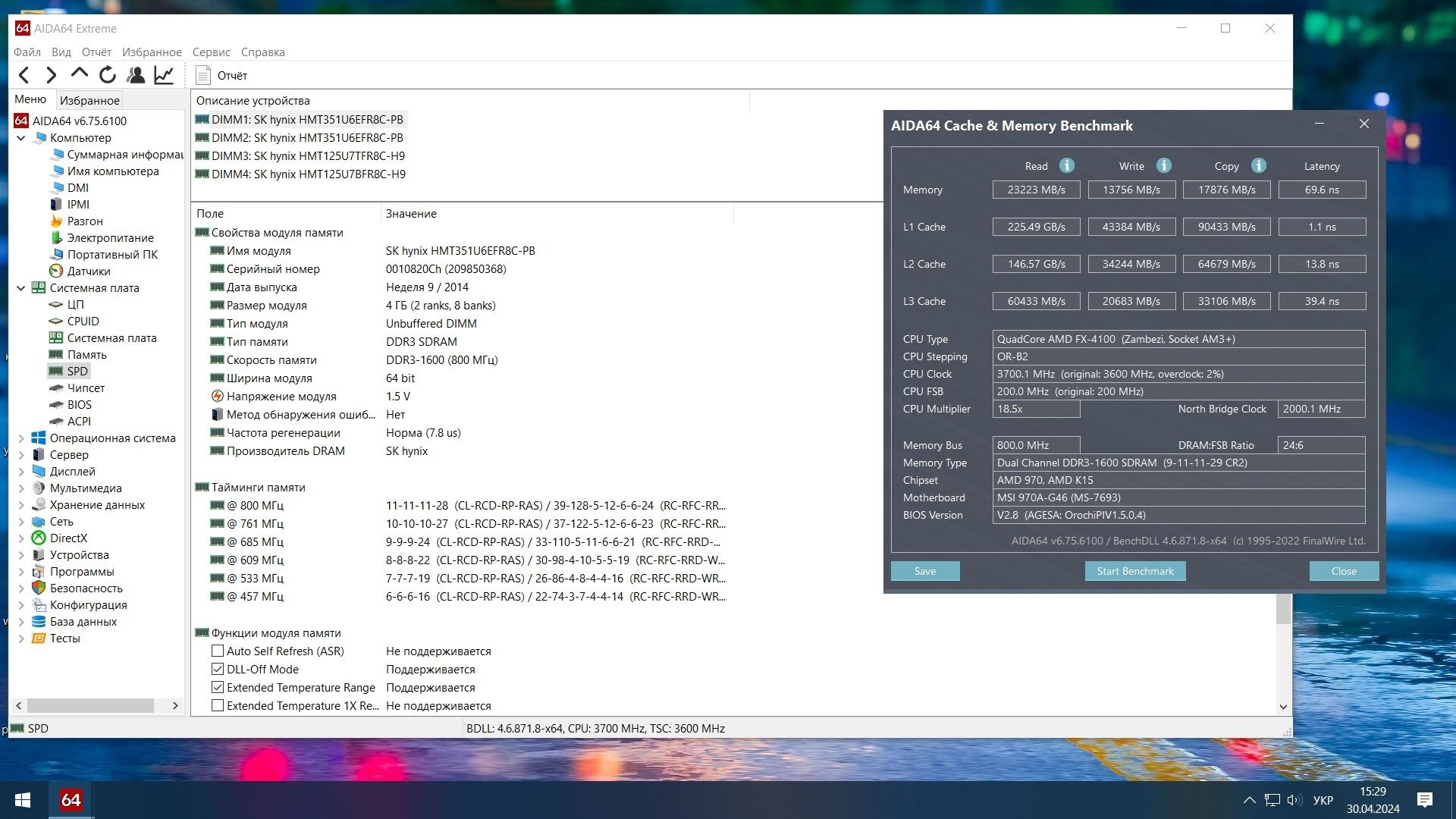
Task: Select the Чипсет chipset item
Action: click(86, 388)
